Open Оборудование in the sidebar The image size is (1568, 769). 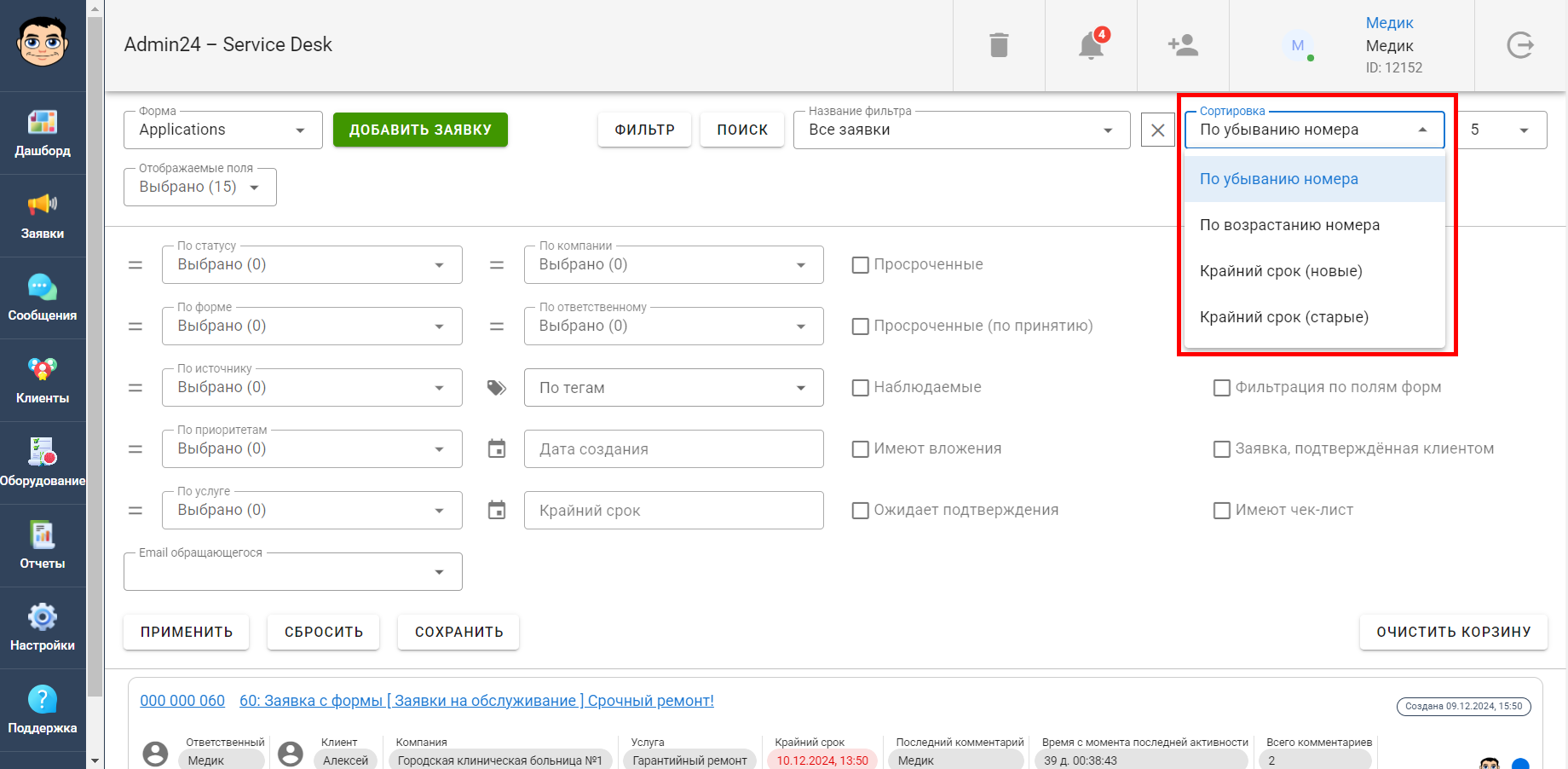[x=43, y=464]
